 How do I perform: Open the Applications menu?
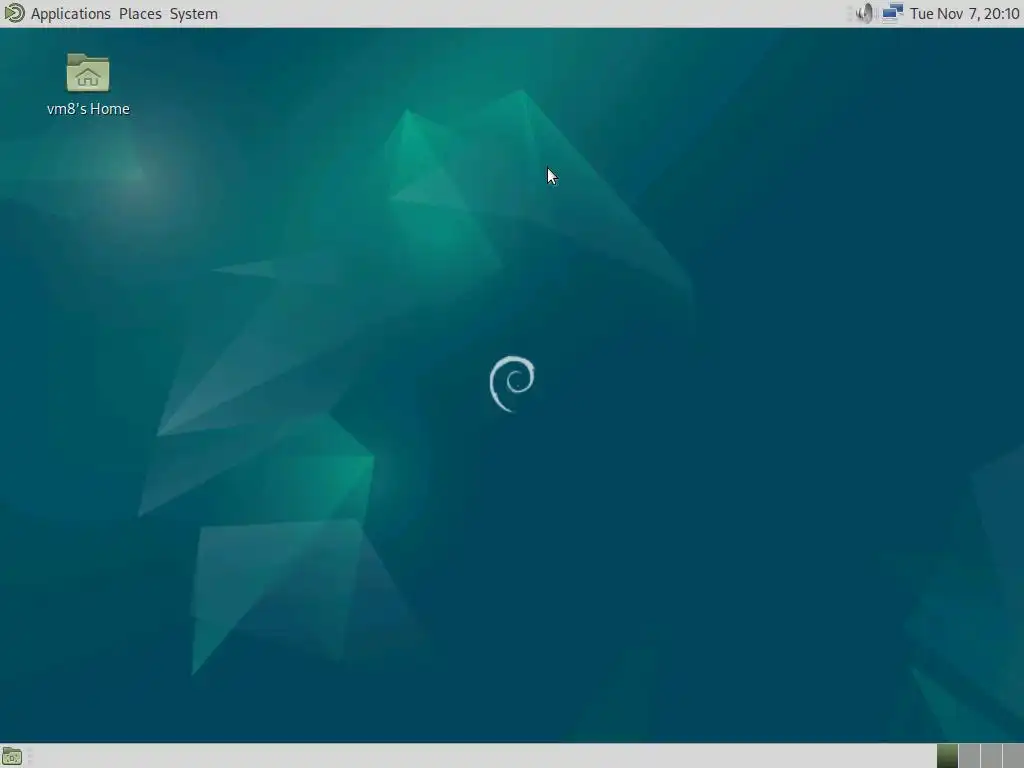pos(71,14)
